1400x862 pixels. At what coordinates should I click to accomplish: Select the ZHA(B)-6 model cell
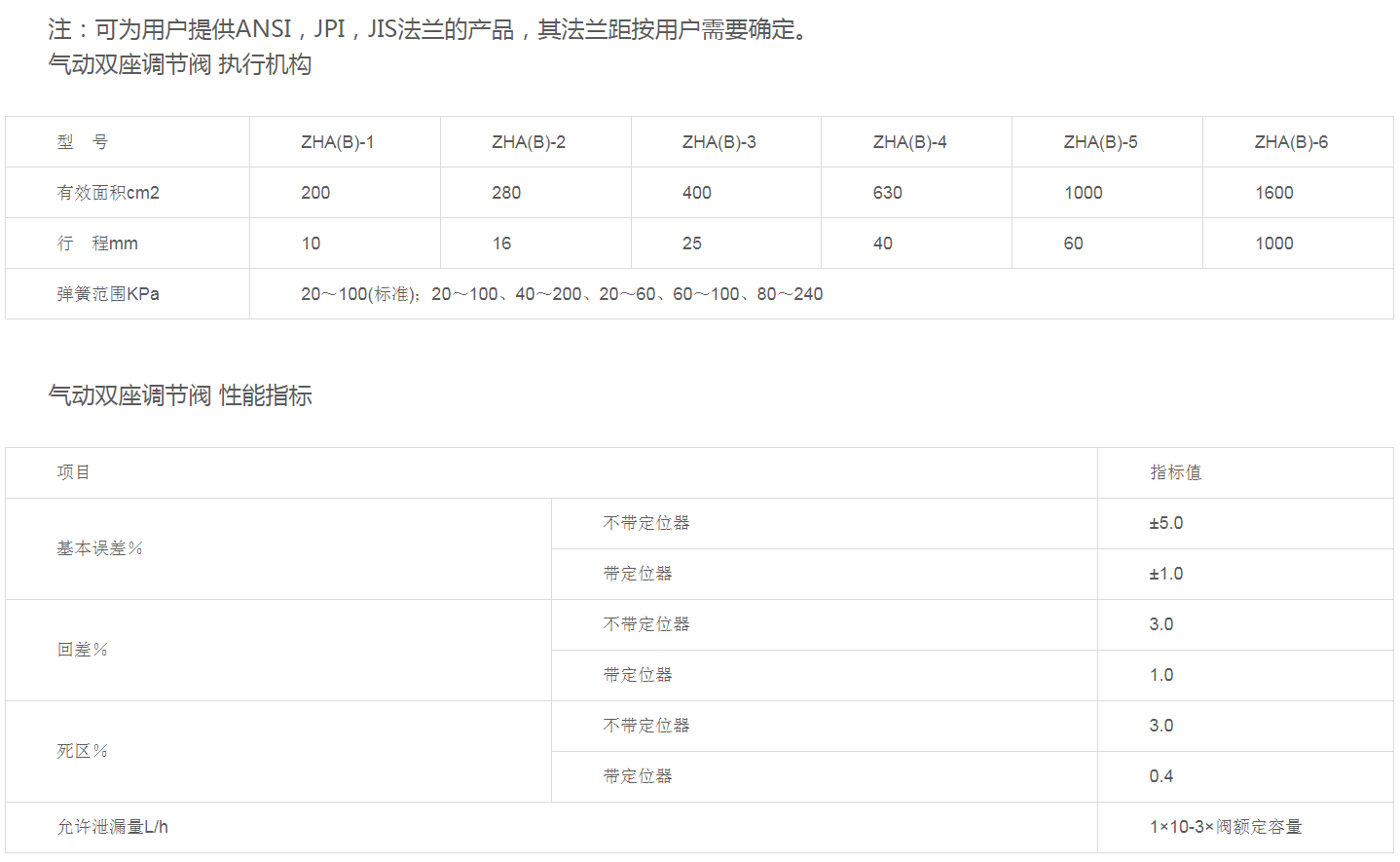(1291, 142)
